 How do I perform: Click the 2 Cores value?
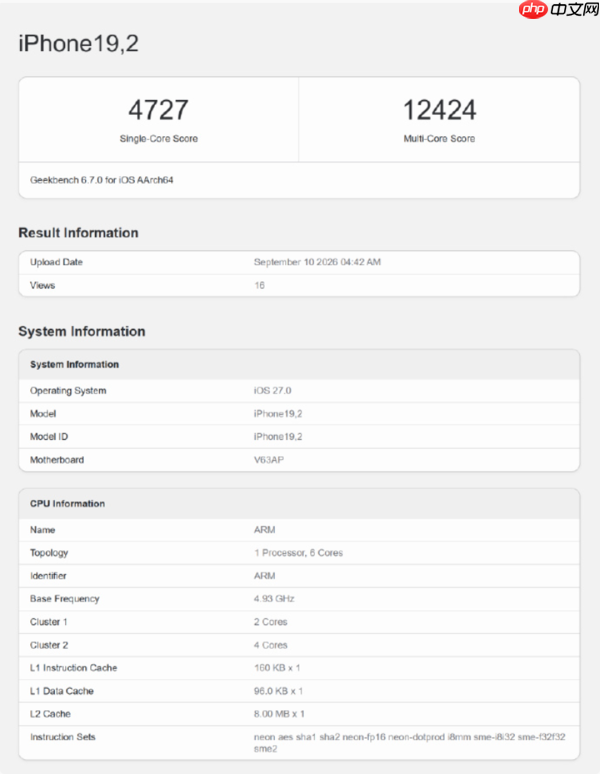click(x=270, y=622)
